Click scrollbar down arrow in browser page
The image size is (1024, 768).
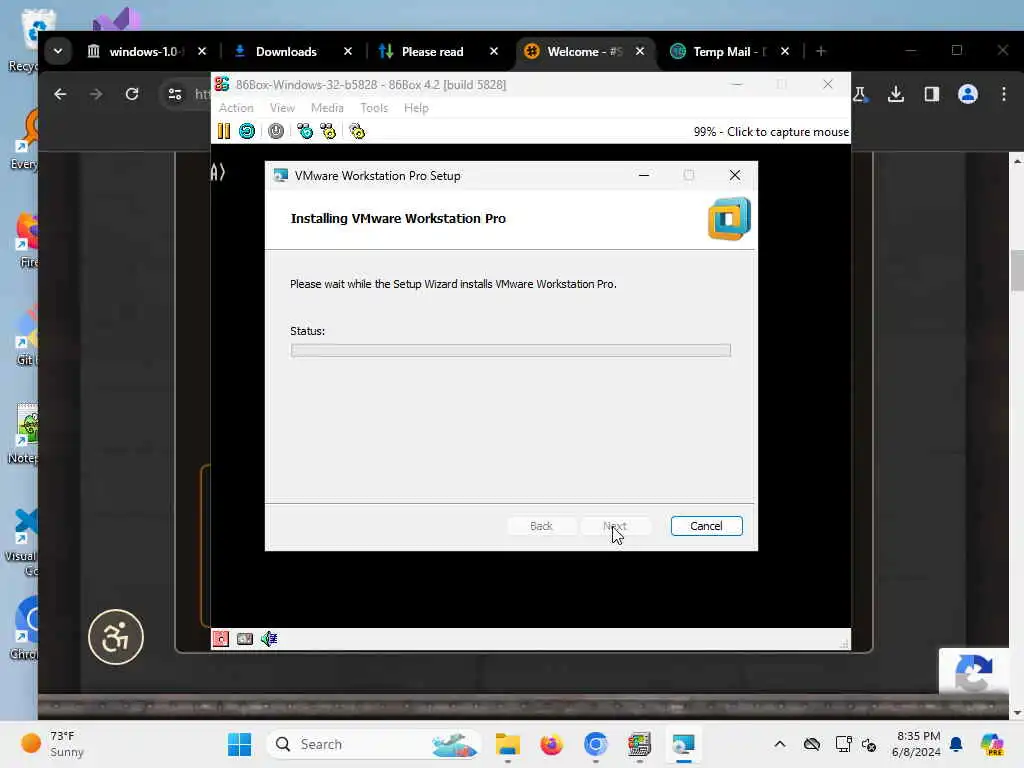(1017, 712)
